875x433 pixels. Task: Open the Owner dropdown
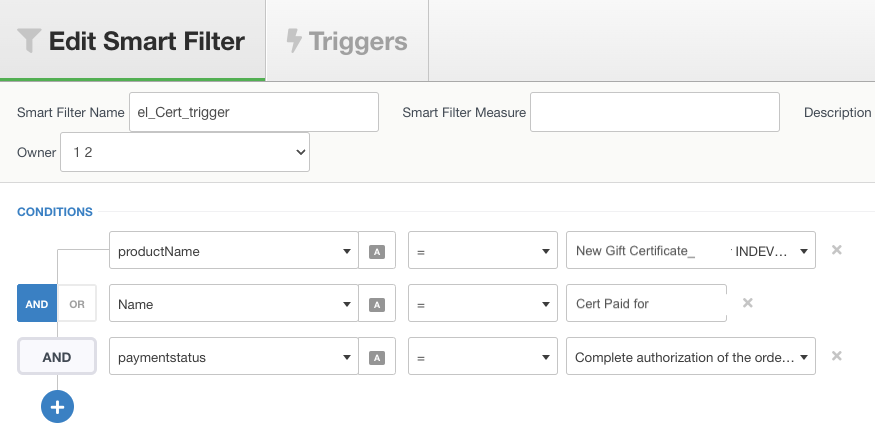pyautogui.click(x=185, y=152)
